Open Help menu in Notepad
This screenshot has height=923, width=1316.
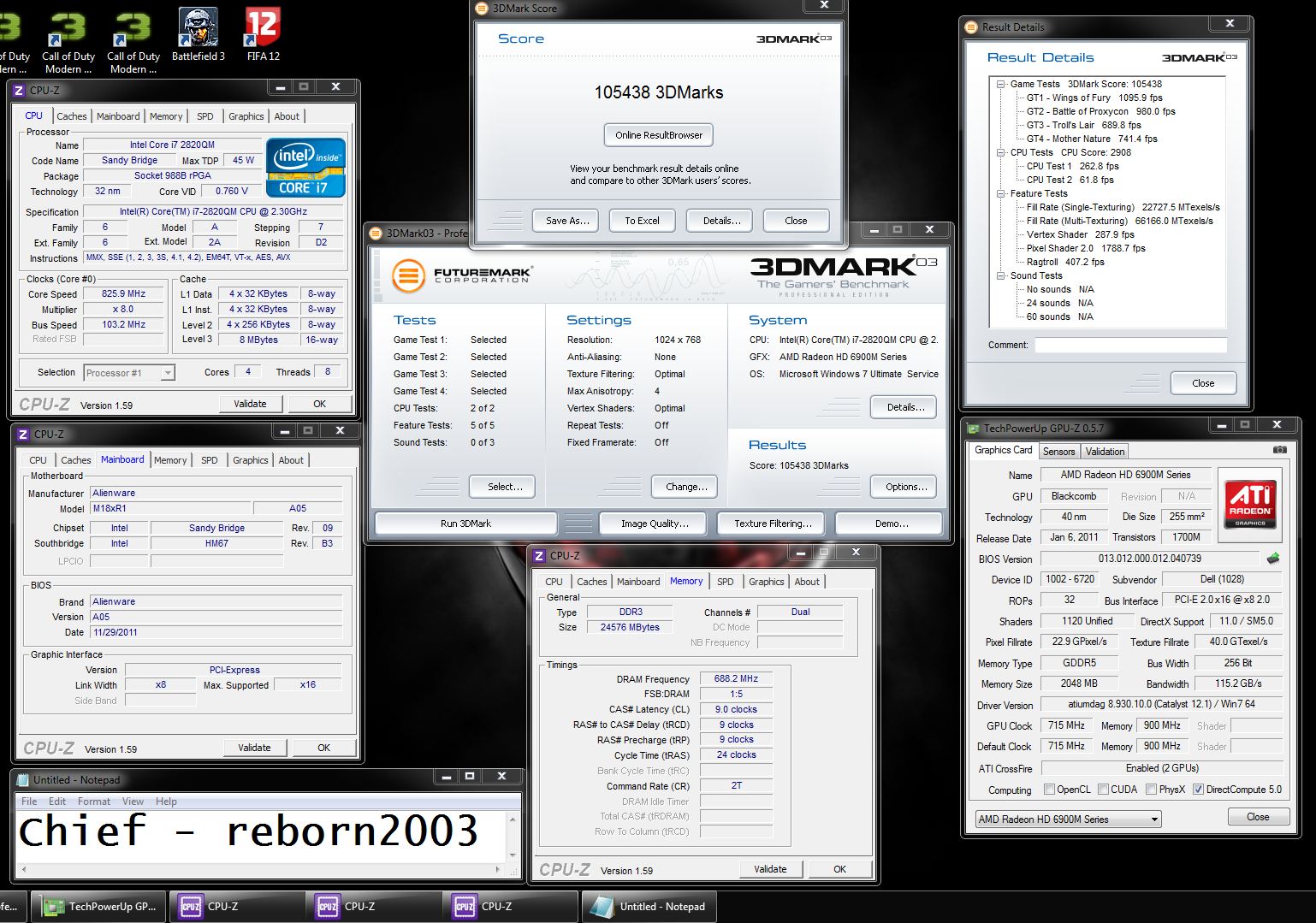166,802
